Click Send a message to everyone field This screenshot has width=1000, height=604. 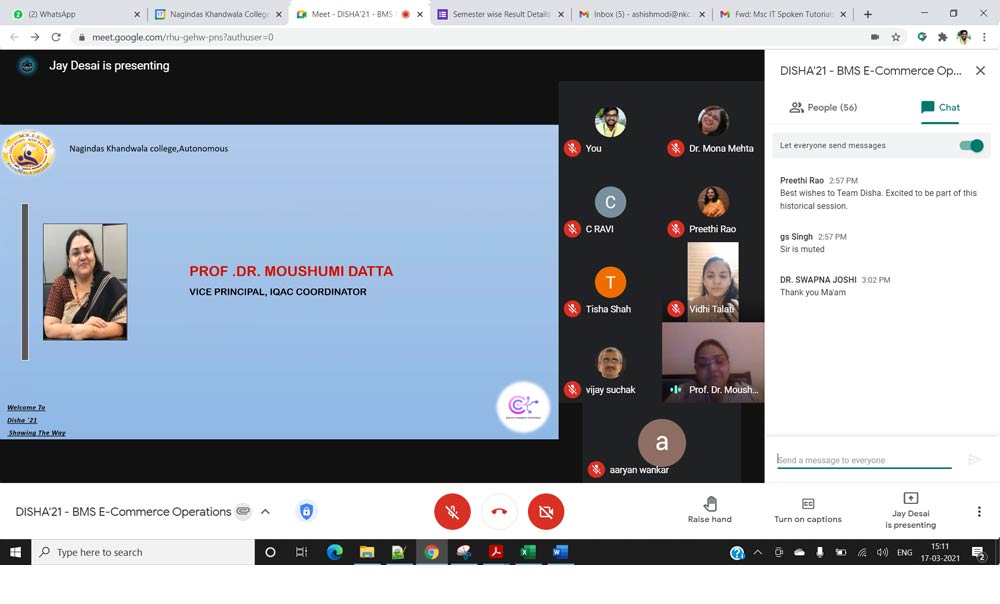click(x=864, y=460)
